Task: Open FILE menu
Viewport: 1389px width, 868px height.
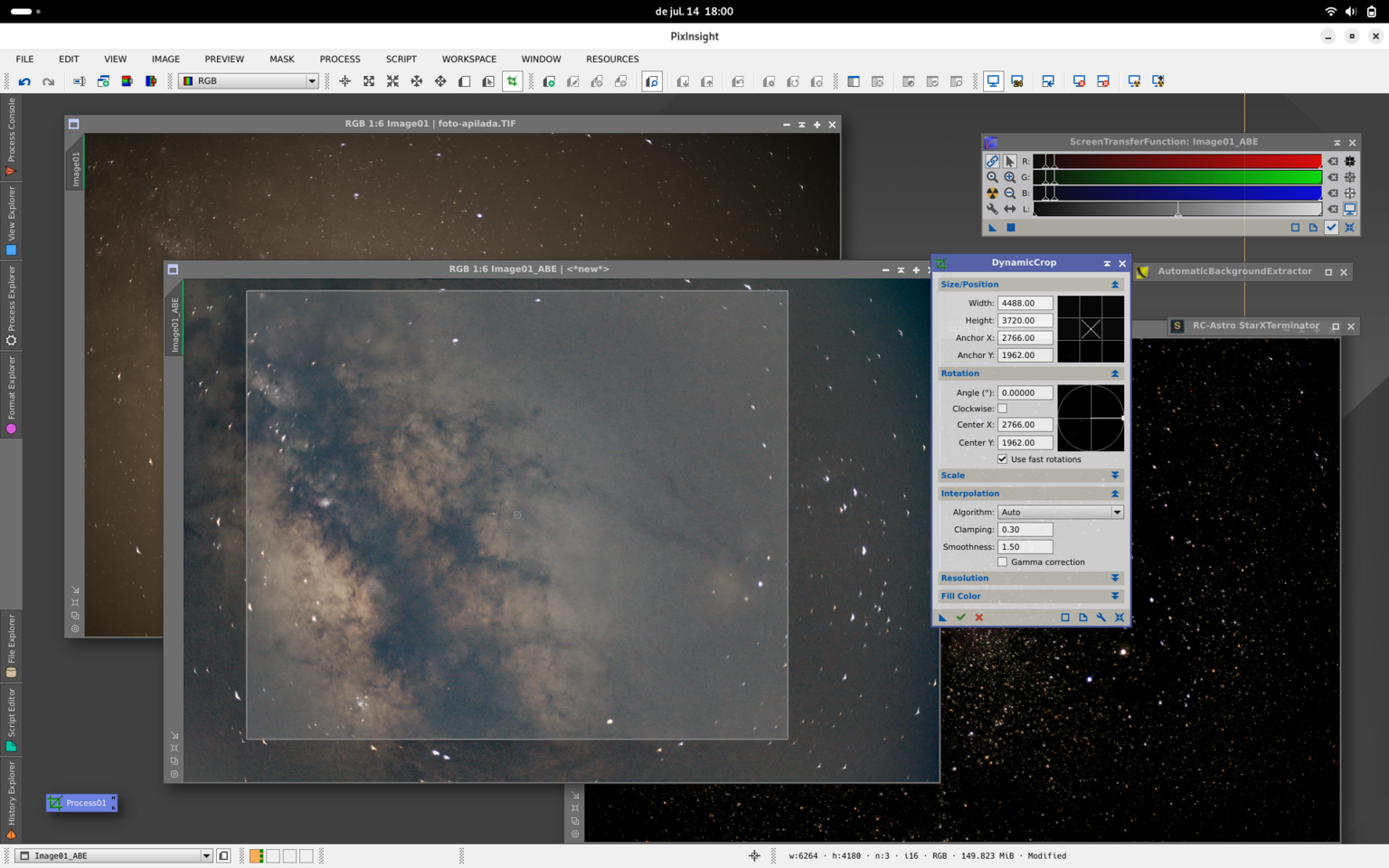Action: click(x=24, y=59)
